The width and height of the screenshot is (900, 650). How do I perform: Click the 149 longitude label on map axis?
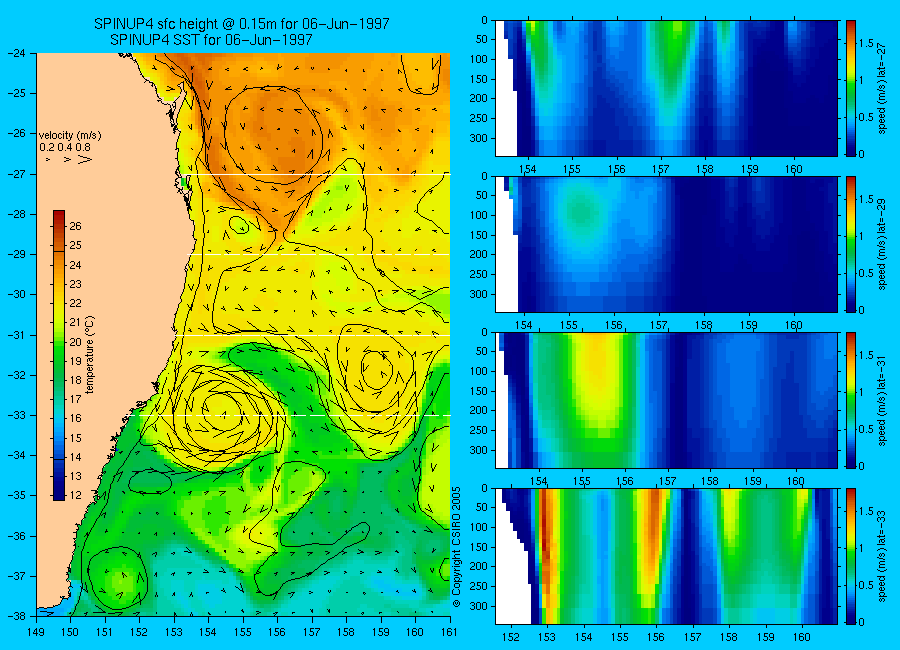pos(37,632)
